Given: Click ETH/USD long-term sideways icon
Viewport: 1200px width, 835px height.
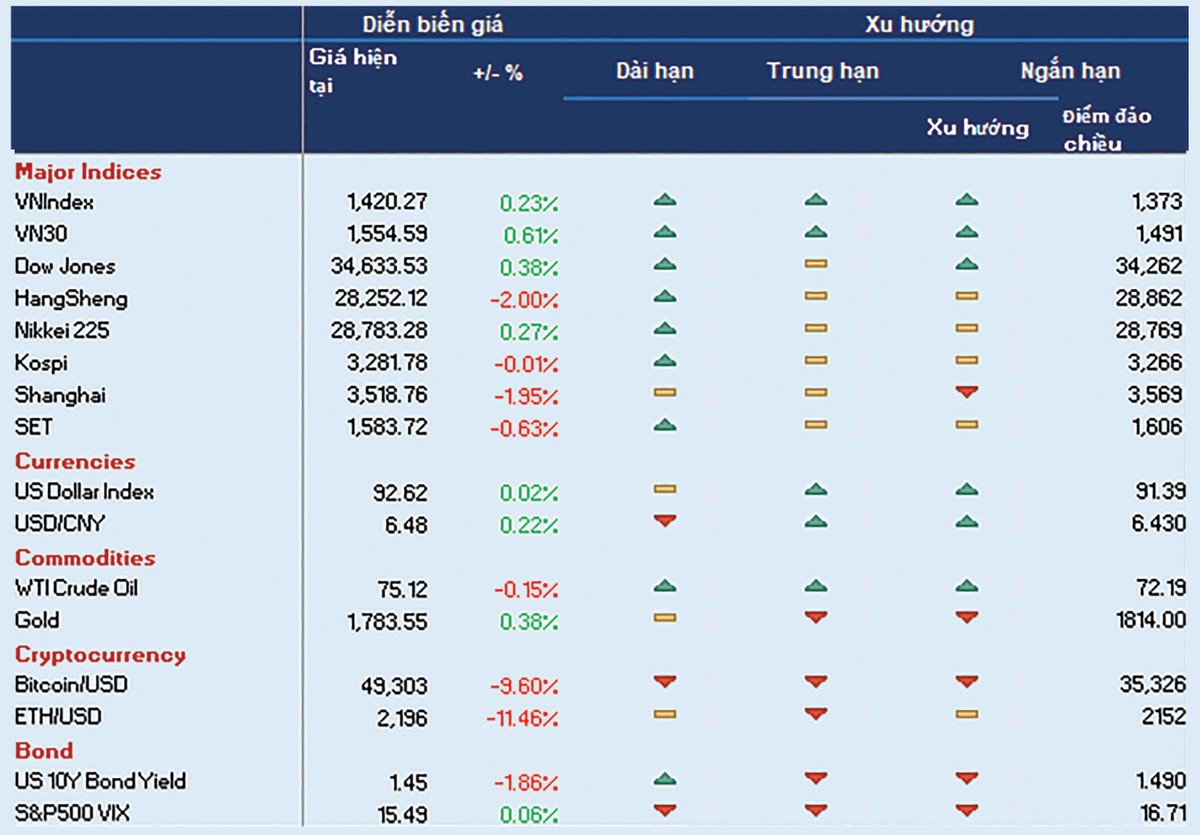Looking at the screenshot, I should pos(665,714).
